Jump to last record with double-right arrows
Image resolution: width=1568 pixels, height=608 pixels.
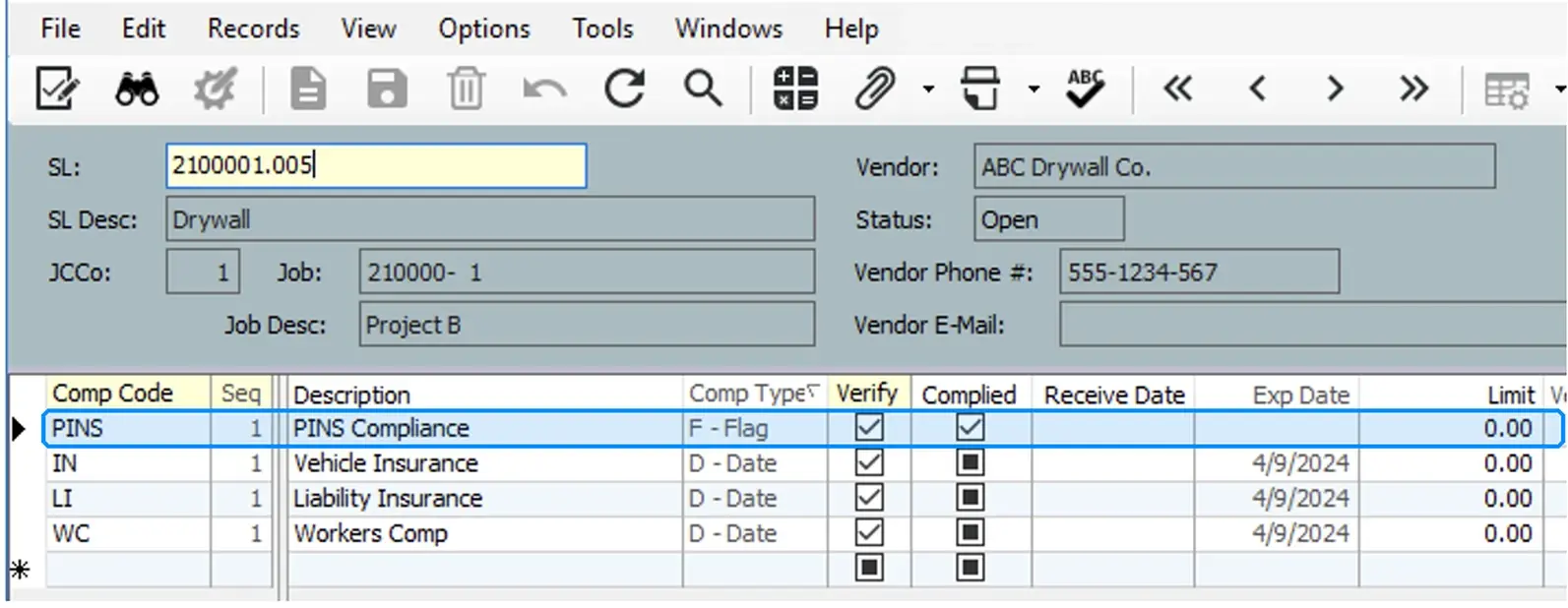tap(1413, 90)
